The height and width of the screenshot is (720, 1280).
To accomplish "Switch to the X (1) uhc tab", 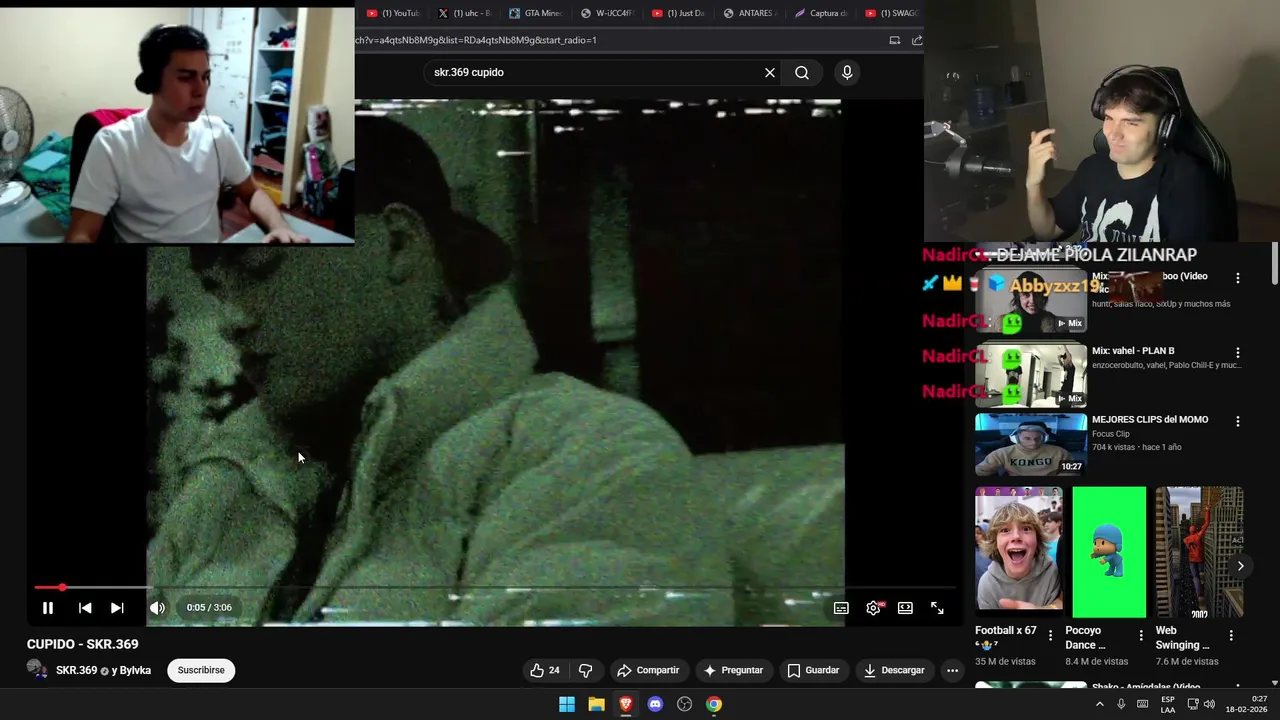I will click(x=464, y=13).
